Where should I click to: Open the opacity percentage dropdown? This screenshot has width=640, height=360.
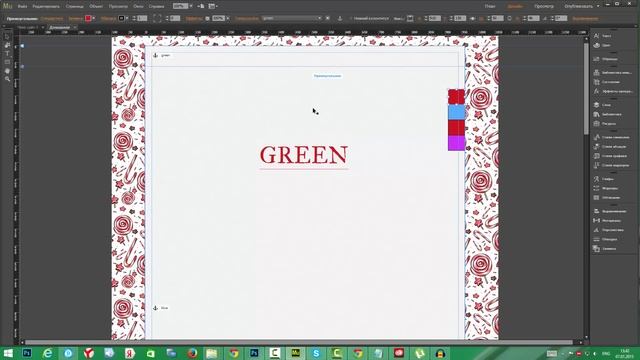228,18
